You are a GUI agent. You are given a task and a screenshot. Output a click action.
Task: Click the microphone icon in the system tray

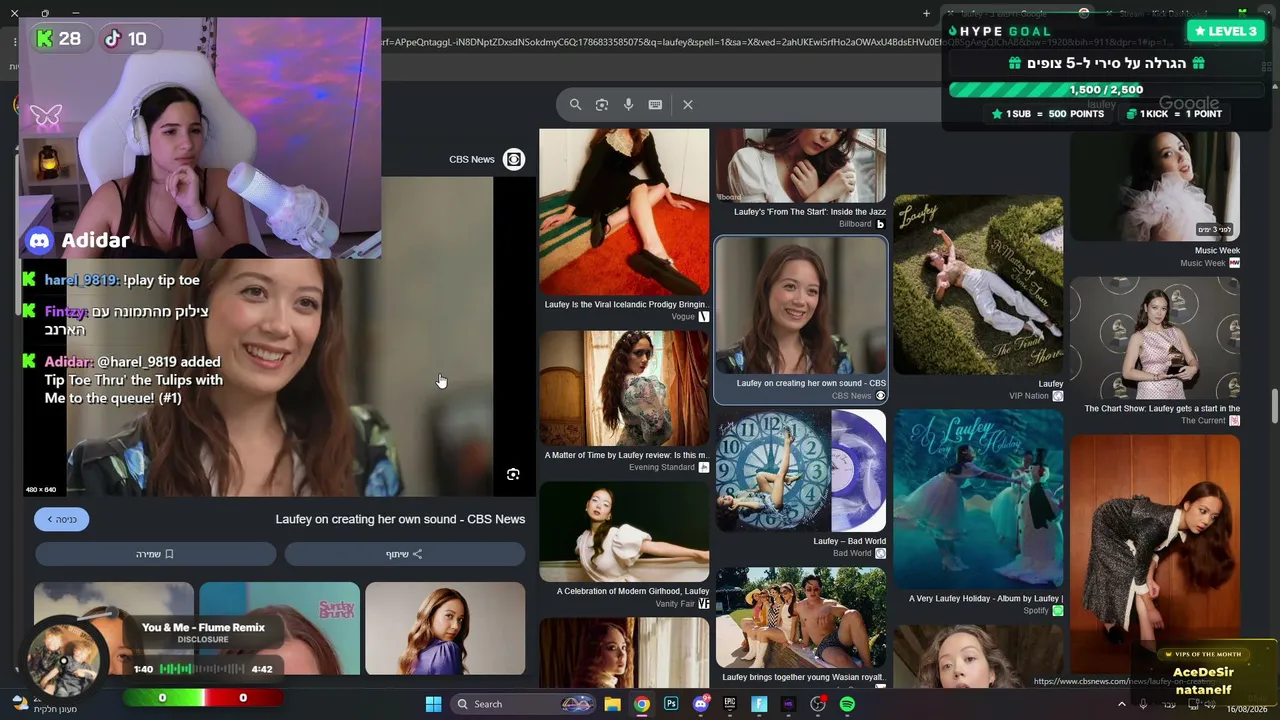point(1143,704)
